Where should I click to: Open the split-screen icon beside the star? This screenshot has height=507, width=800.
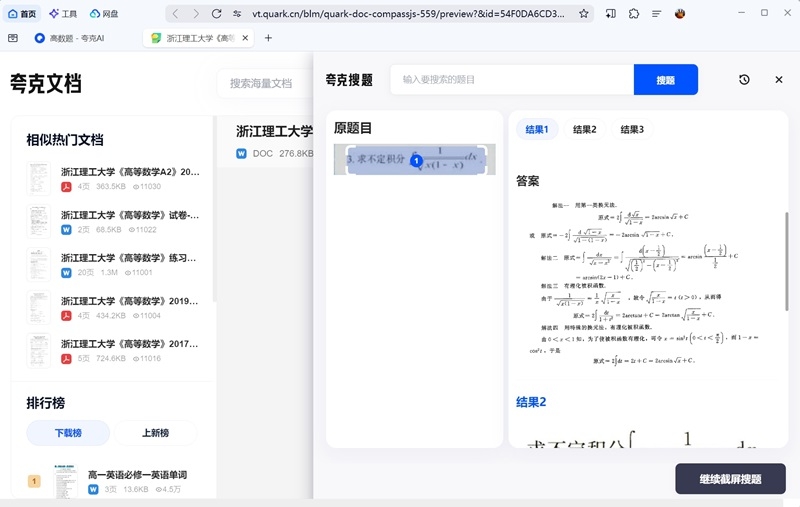[x=610, y=14]
